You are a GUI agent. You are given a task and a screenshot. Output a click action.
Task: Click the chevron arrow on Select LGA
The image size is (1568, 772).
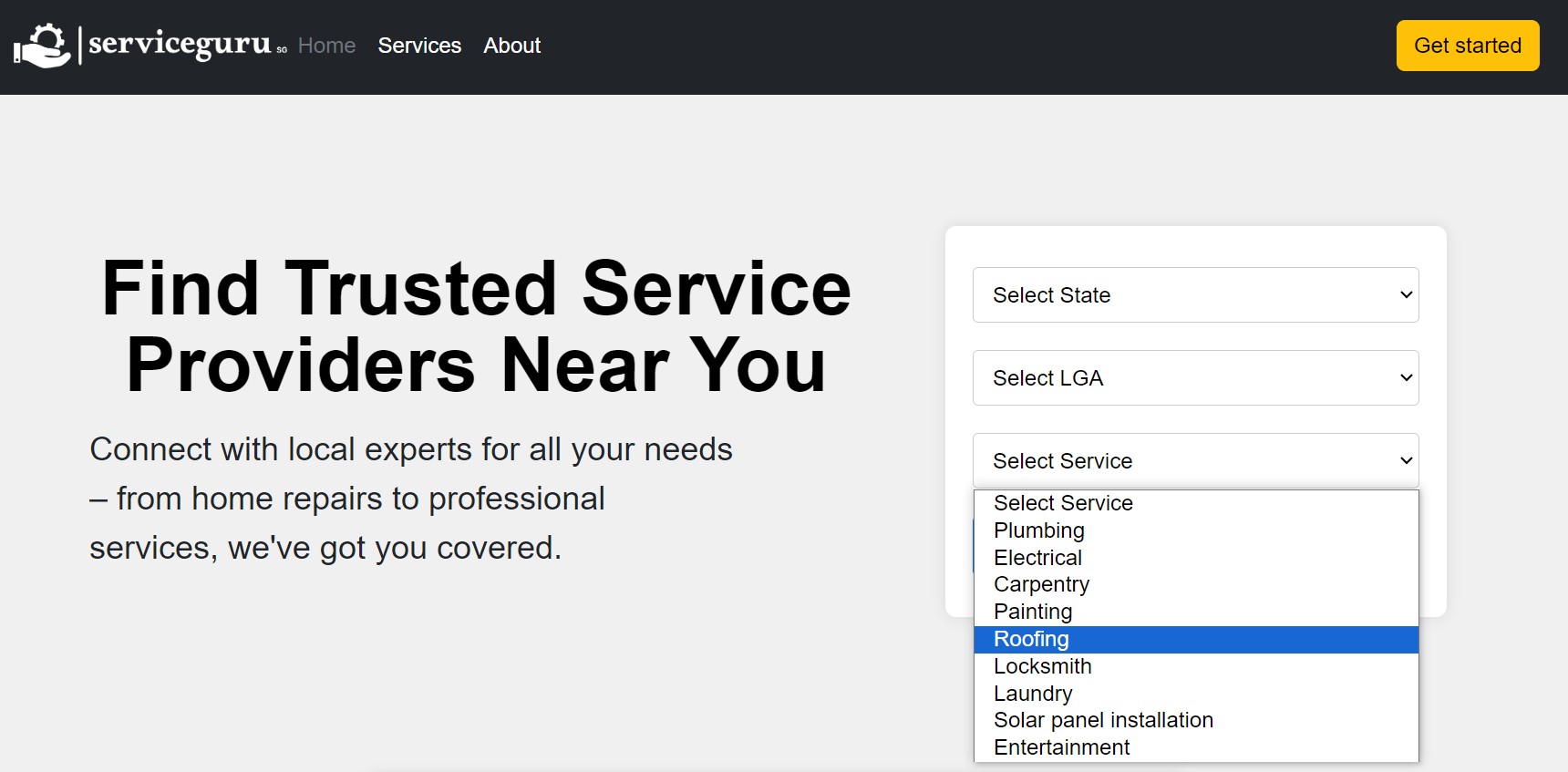(1406, 378)
